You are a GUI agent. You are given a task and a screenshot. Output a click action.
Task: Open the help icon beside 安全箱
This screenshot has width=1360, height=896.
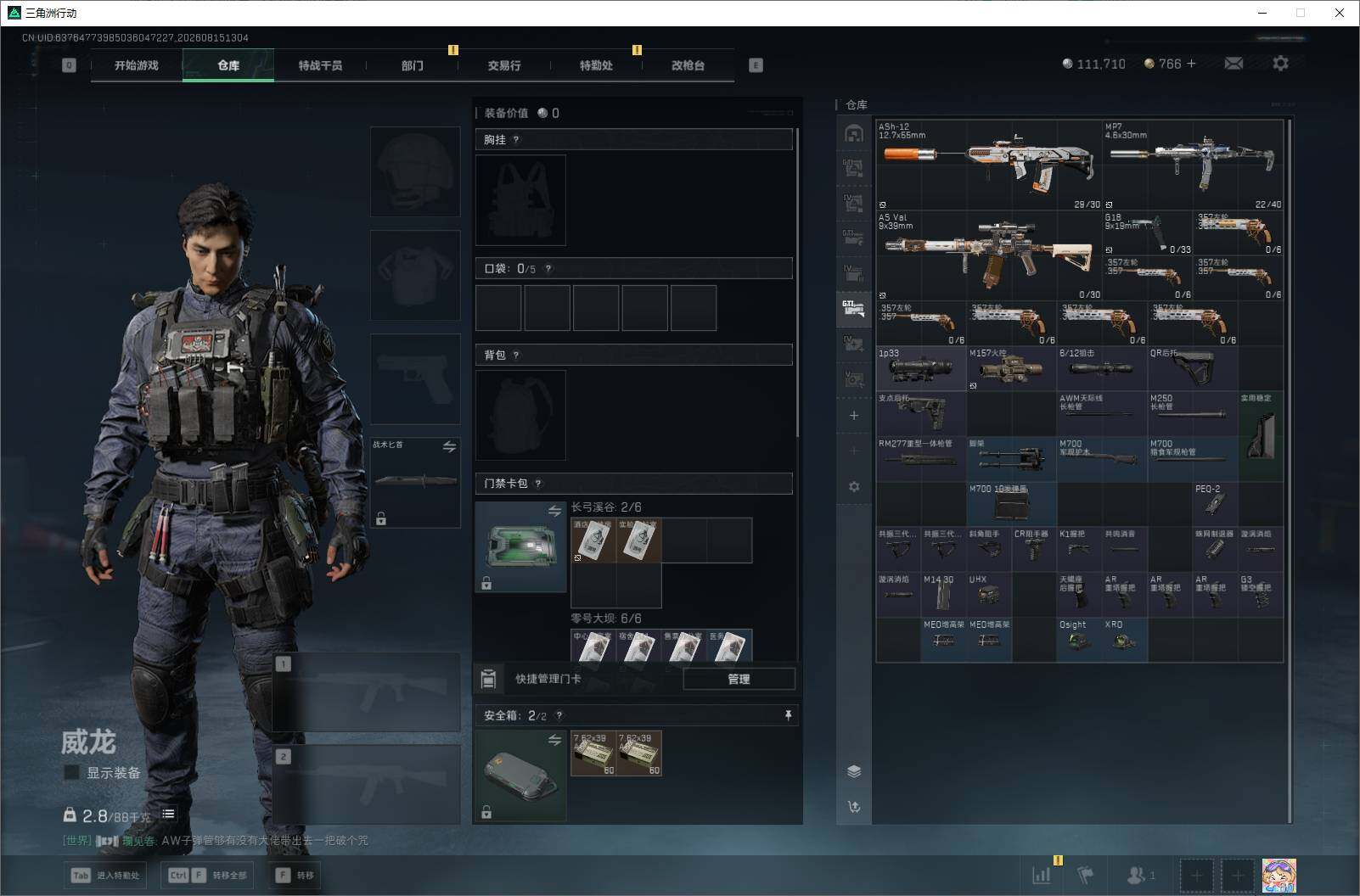tap(559, 715)
